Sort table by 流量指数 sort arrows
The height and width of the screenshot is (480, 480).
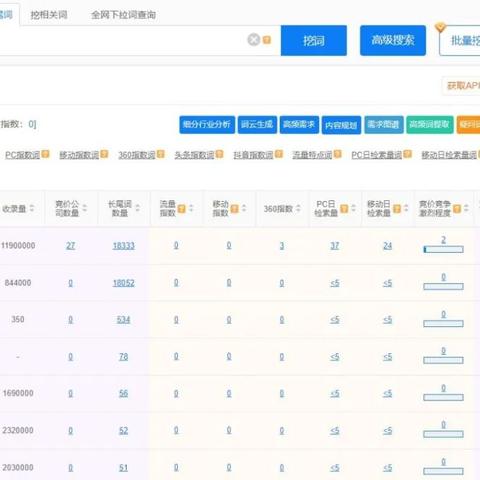(191, 208)
